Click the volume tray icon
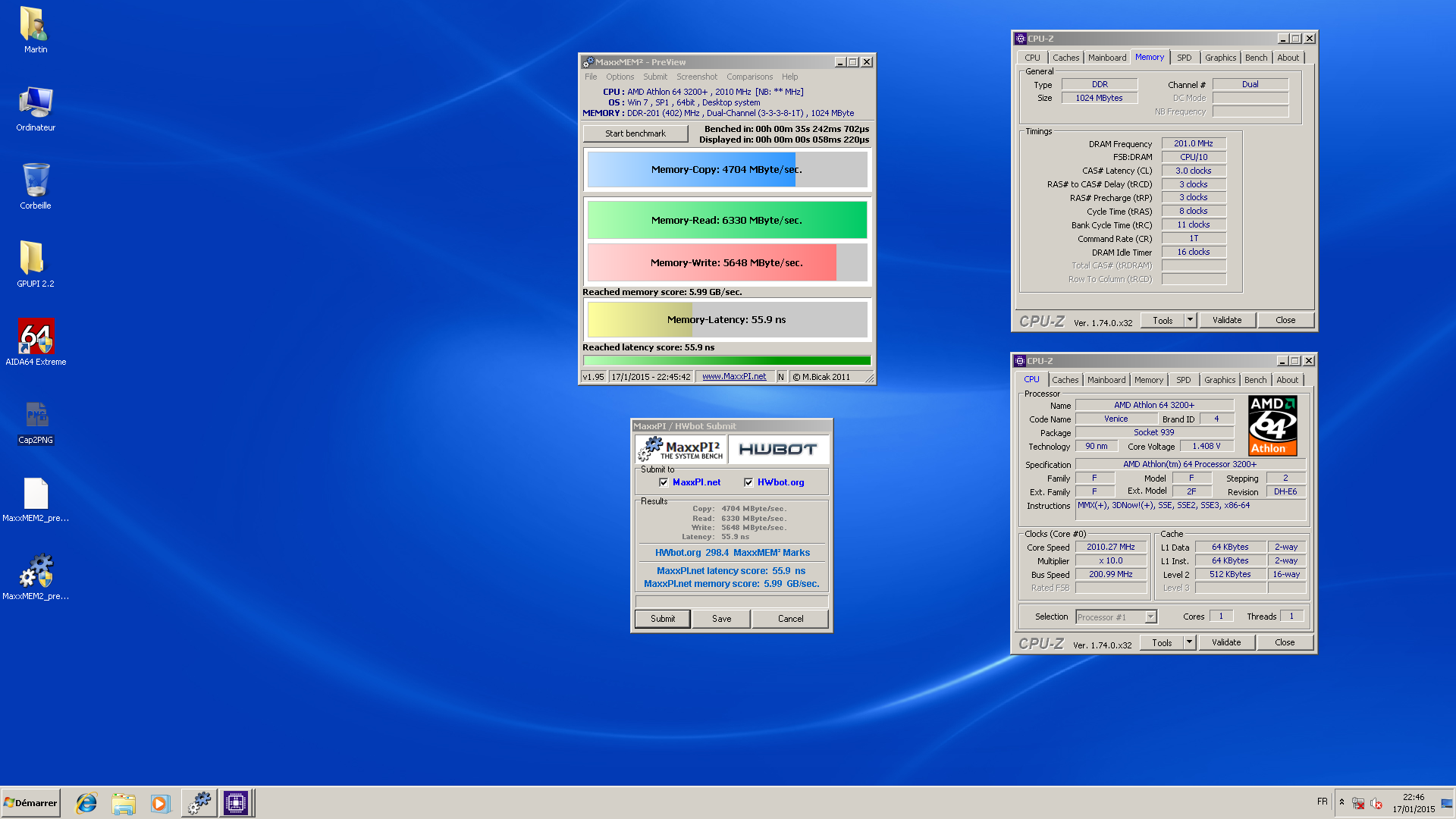The height and width of the screenshot is (819, 1456). tap(1376, 803)
